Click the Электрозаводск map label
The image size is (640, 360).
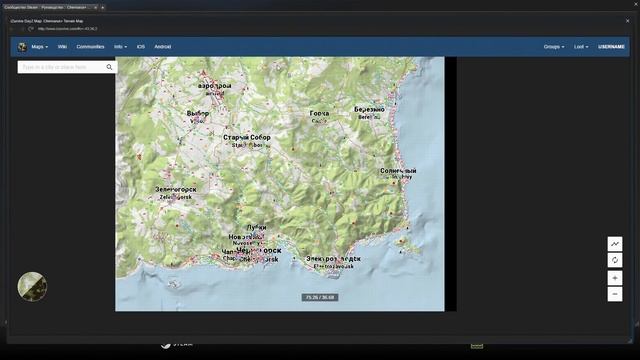click(333, 259)
